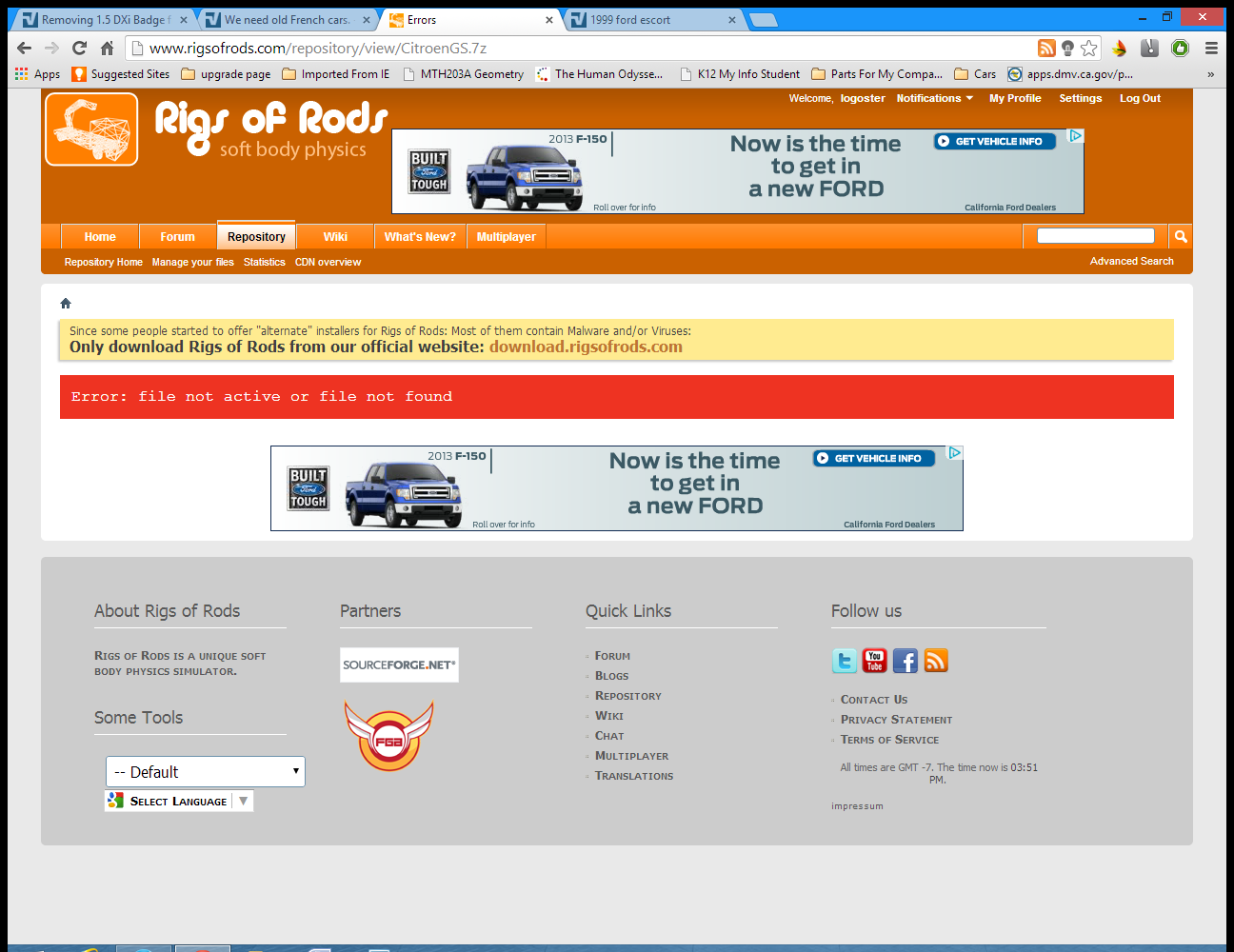This screenshot has height=952, width=1234.
Task: Open CDN overview
Action: (x=328, y=262)
